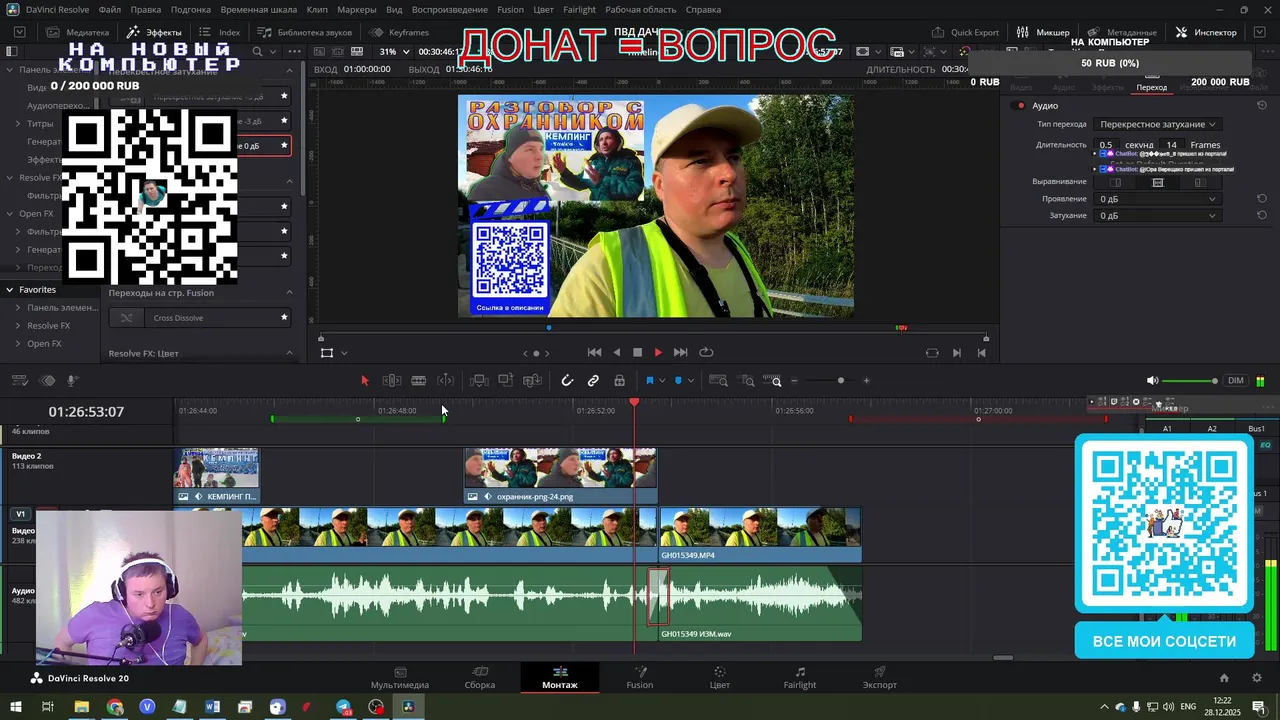
Task: Select the охранник-png-24.png clip on timeline
Action: [560, 475]
